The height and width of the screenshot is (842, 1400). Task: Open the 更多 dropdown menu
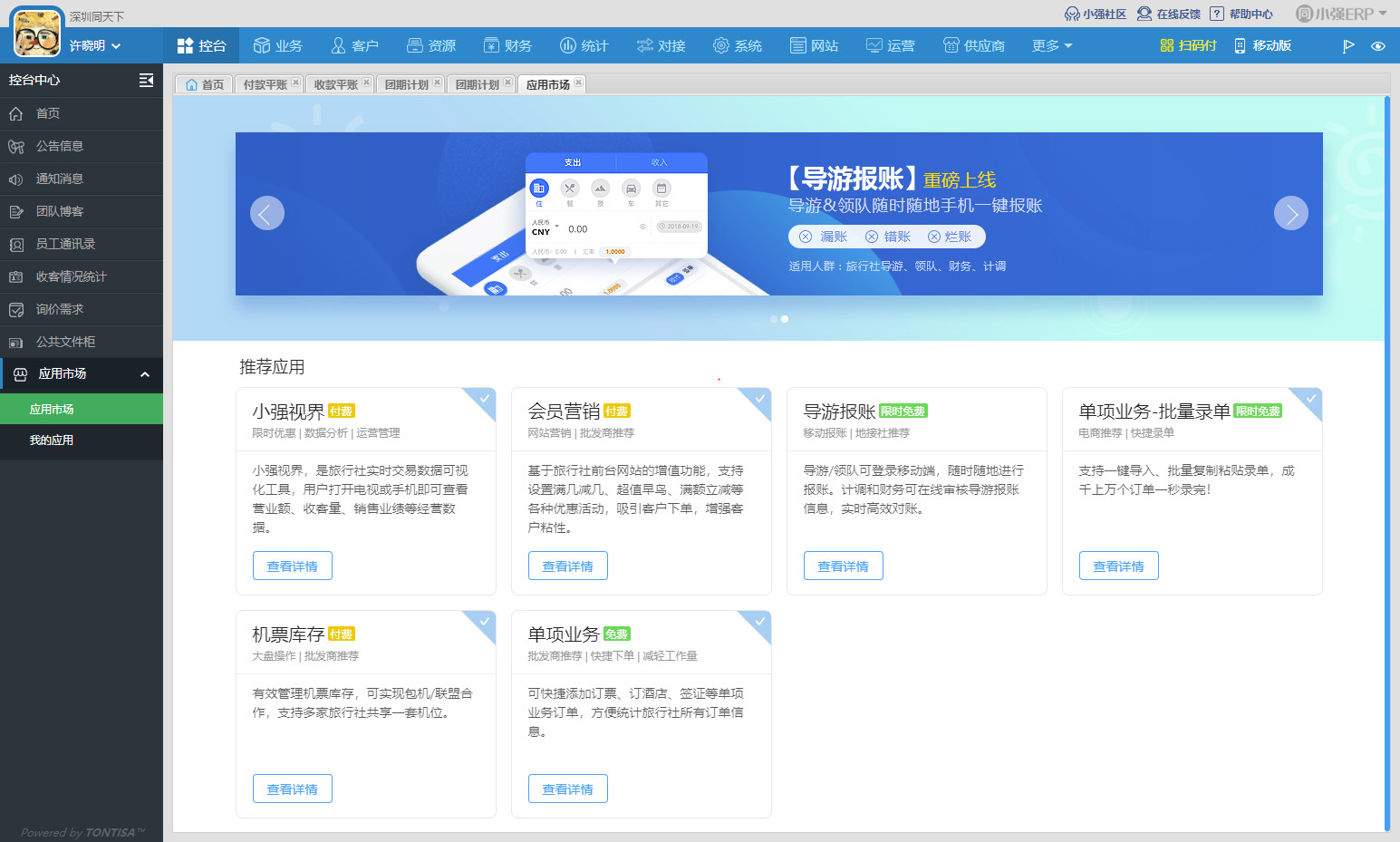pyautogui.click(x=1051, y=44)
